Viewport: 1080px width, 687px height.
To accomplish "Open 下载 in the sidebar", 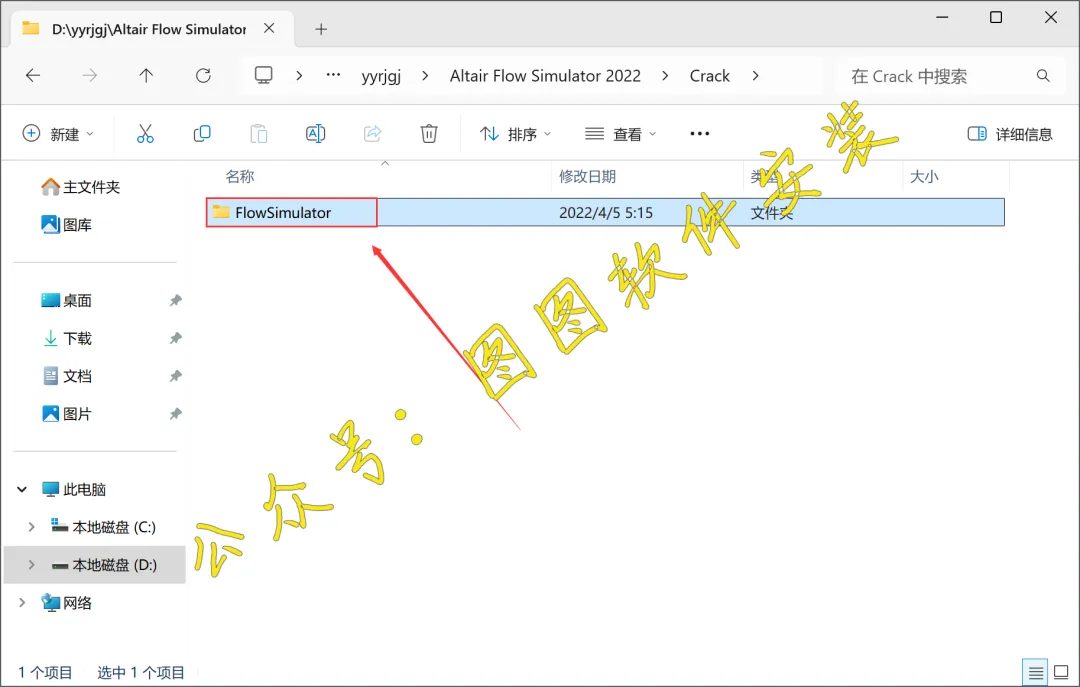I will coord(67,338).
